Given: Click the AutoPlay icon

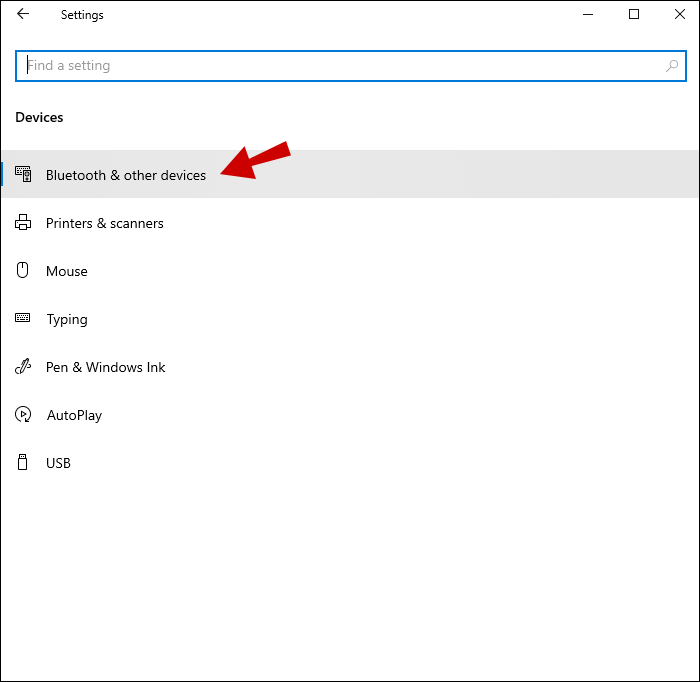Looking at the screenshot, I should pos(23,414).
